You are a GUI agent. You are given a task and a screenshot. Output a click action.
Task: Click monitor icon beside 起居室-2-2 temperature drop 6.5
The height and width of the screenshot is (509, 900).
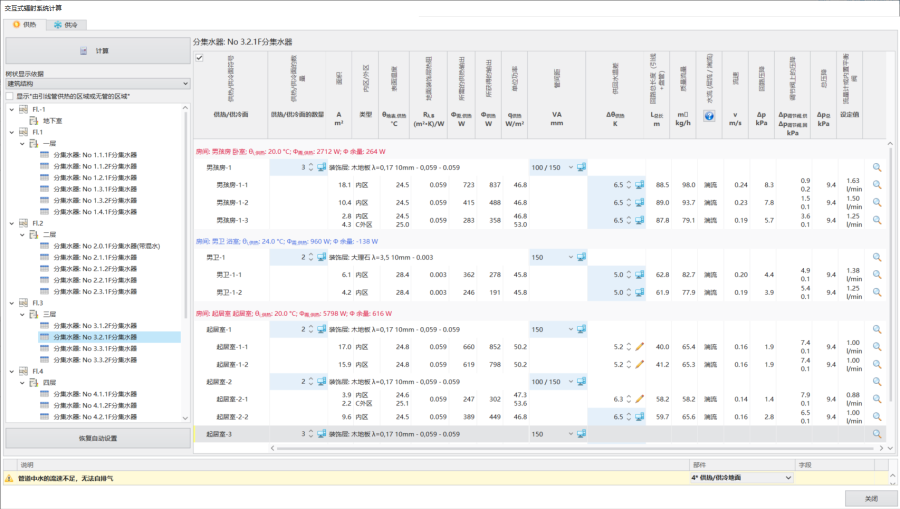click(639, 417)
